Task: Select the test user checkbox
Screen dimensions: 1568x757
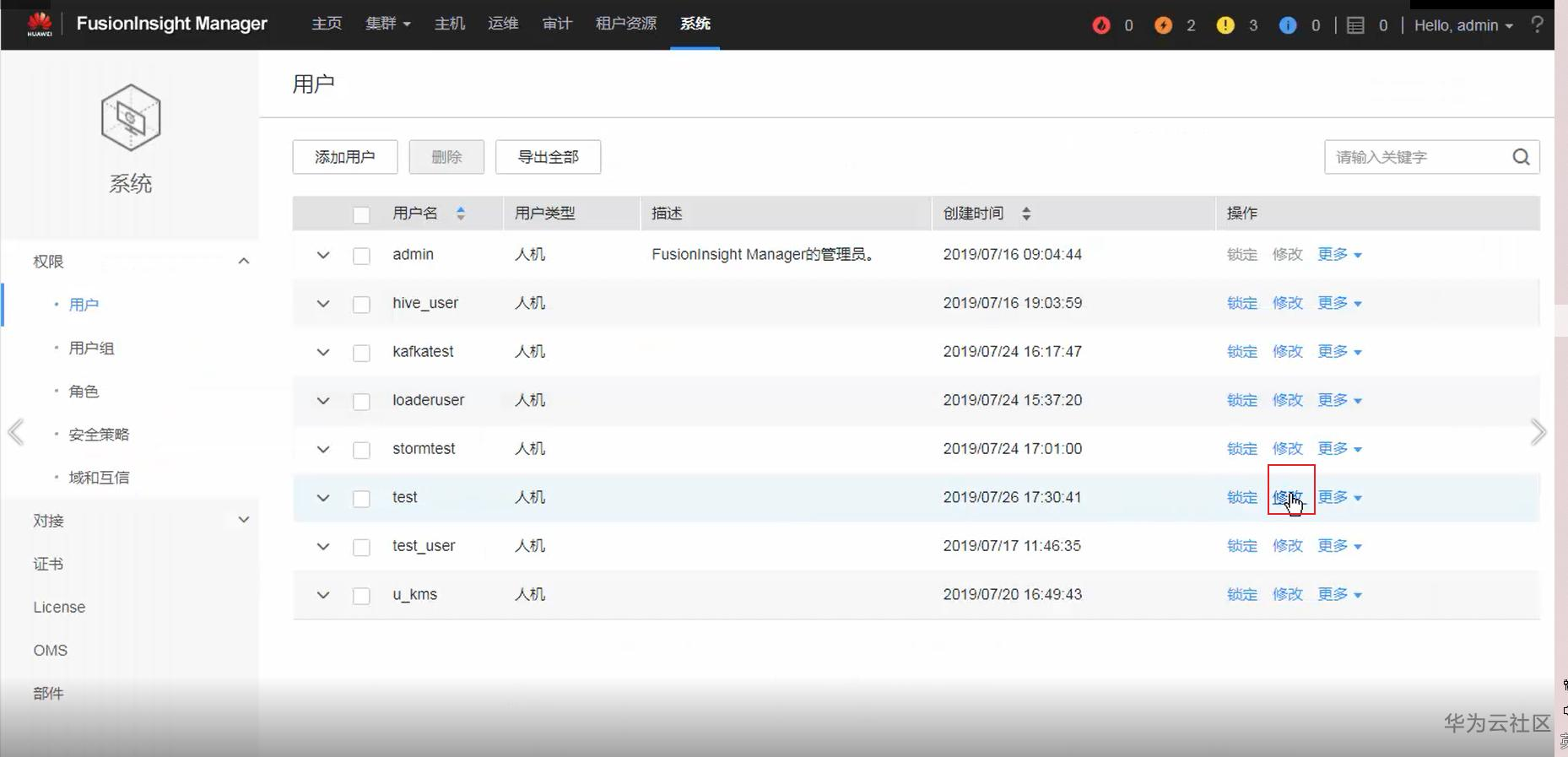Action: coord(361,499)
